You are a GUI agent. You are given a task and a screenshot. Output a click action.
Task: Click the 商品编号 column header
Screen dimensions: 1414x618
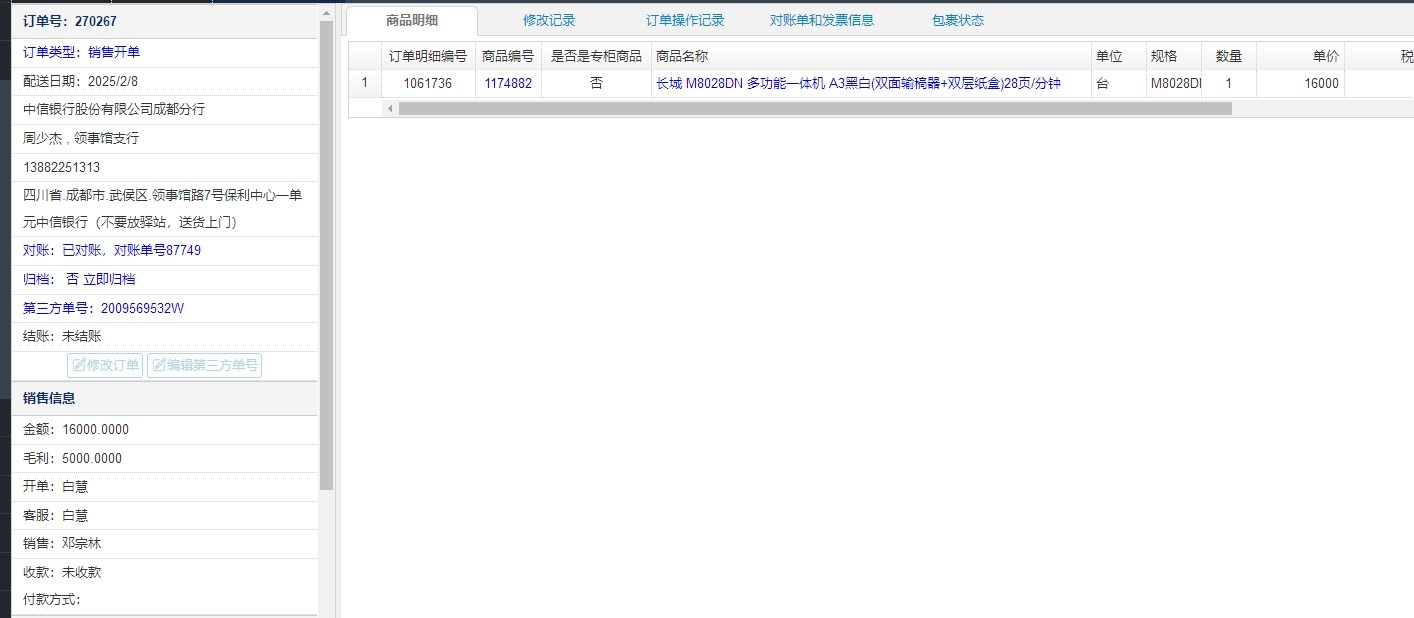(x=508, y=56)
